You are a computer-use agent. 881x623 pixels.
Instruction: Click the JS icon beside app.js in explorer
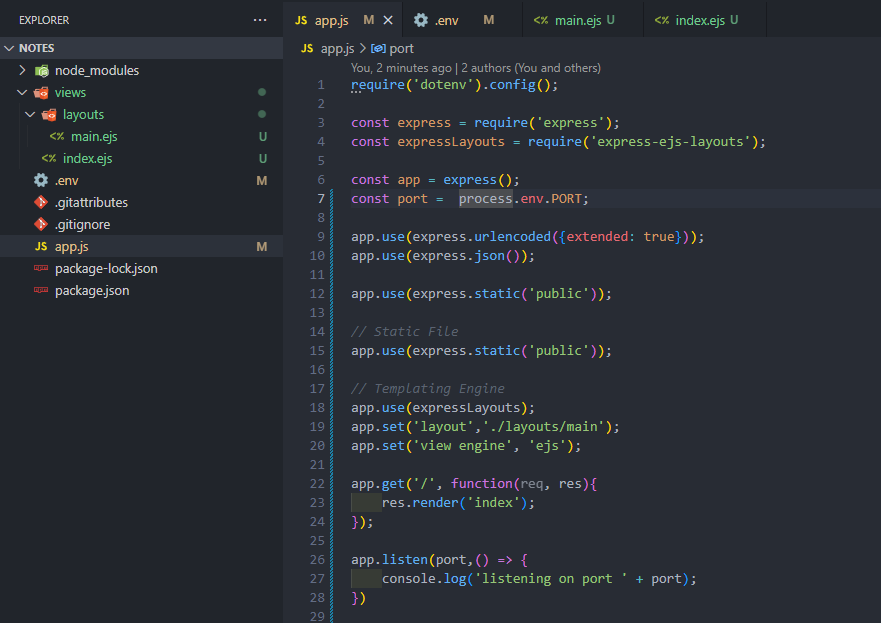click(41, 247)
